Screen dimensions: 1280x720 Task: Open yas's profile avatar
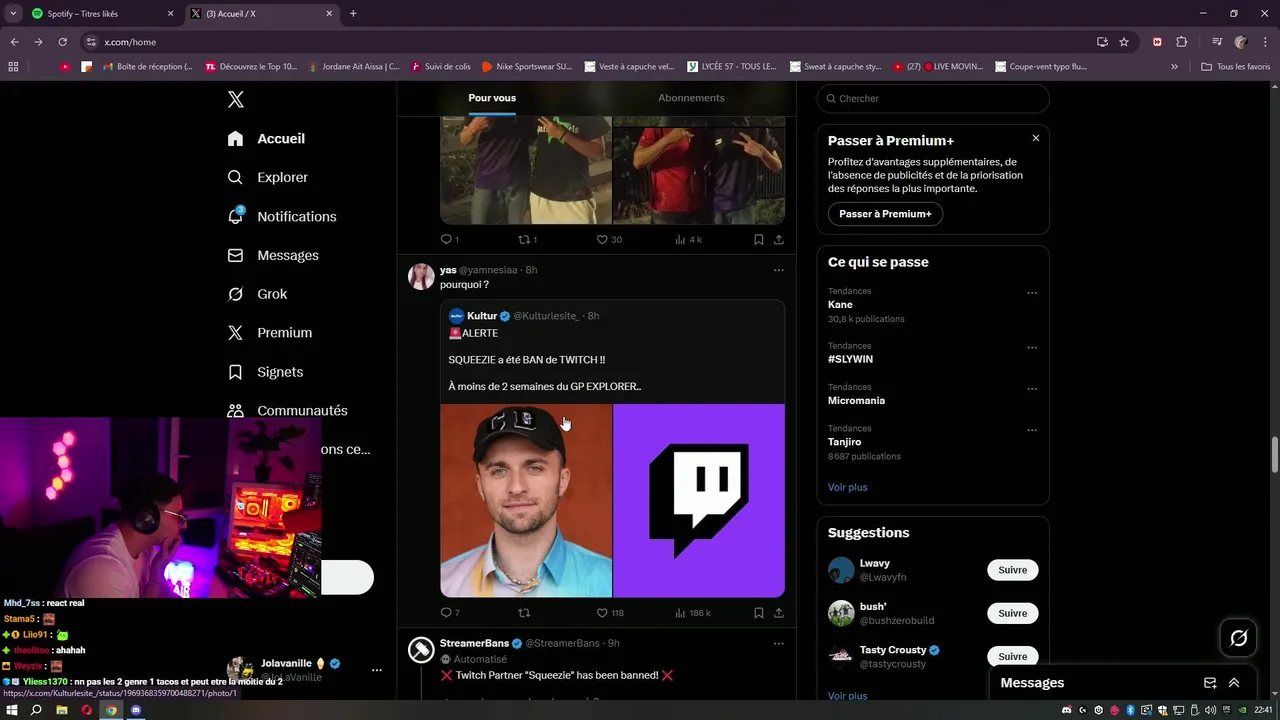click(x=421, y=277)
